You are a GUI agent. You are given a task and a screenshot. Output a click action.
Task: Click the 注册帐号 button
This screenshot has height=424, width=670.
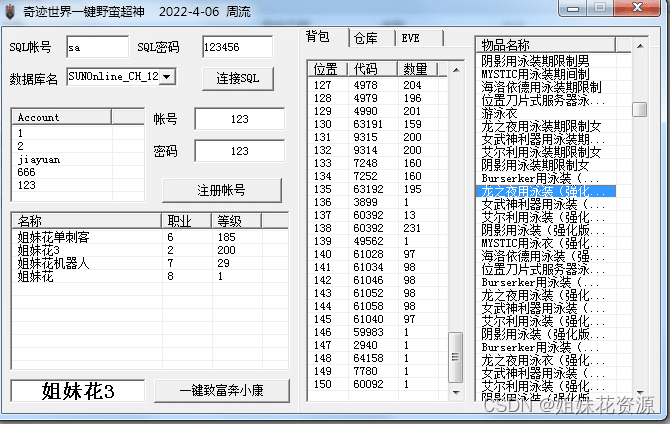pyautogui.click(x=220, y=190)
